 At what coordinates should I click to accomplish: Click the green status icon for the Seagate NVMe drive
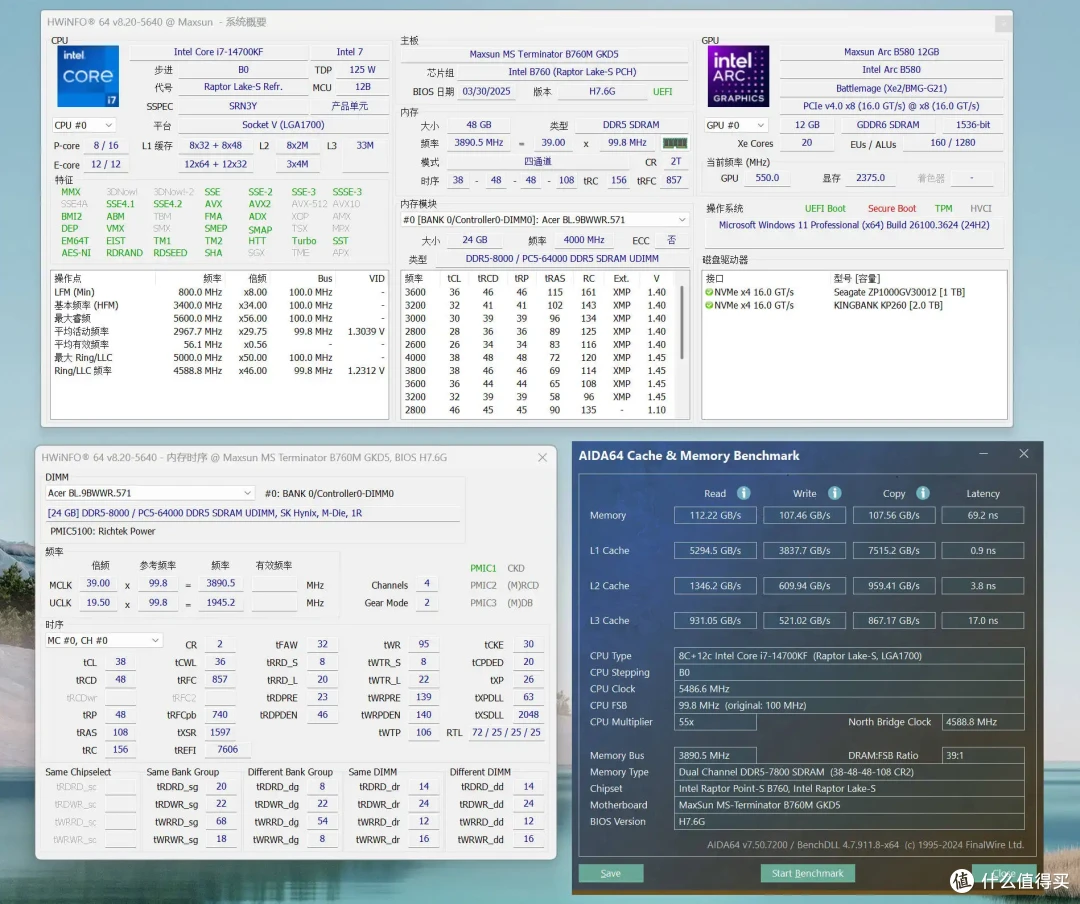pyautogui.click(x=709, y=292)
